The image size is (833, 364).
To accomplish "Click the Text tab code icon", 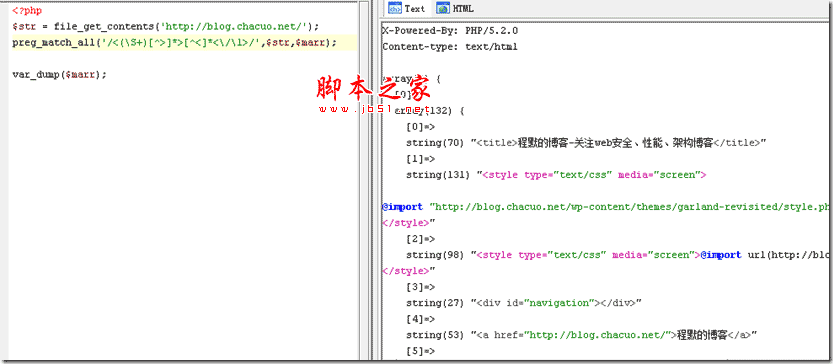I will [395, 8].
